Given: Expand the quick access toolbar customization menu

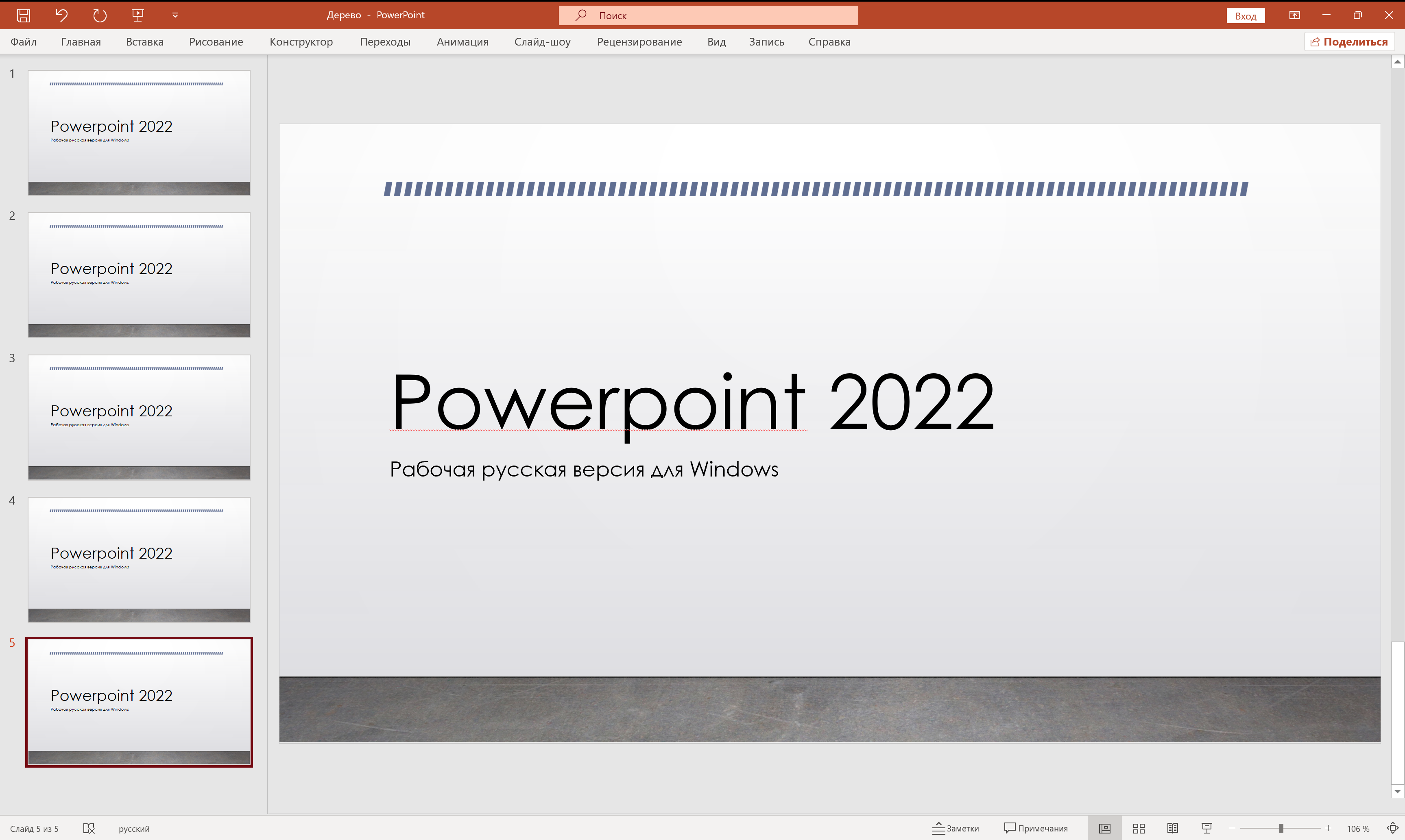Looking at the screenshot, I should coord(175,15).
